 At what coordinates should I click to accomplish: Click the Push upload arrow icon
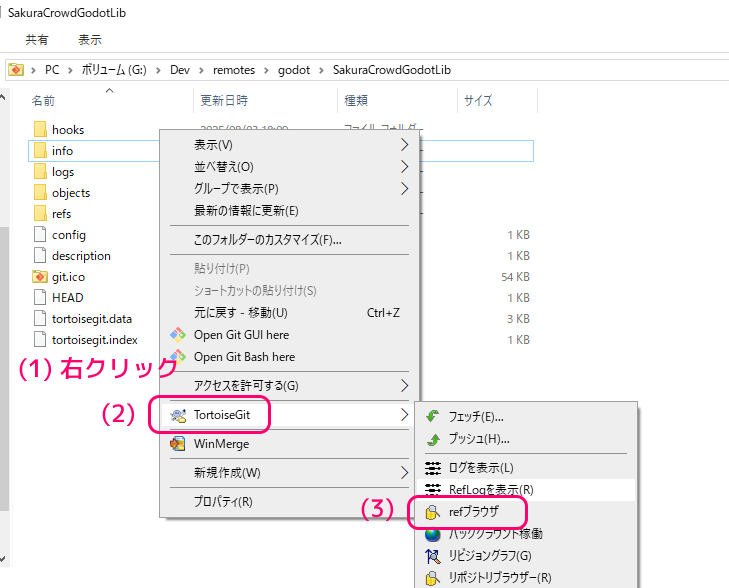[x=433, y=439]
